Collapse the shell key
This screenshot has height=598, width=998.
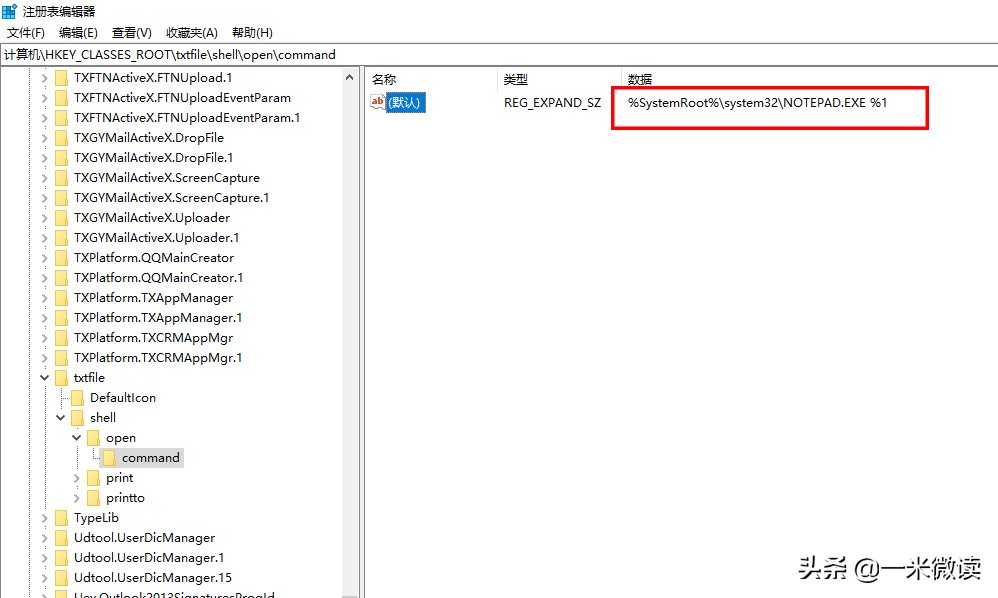pos(60,417)
